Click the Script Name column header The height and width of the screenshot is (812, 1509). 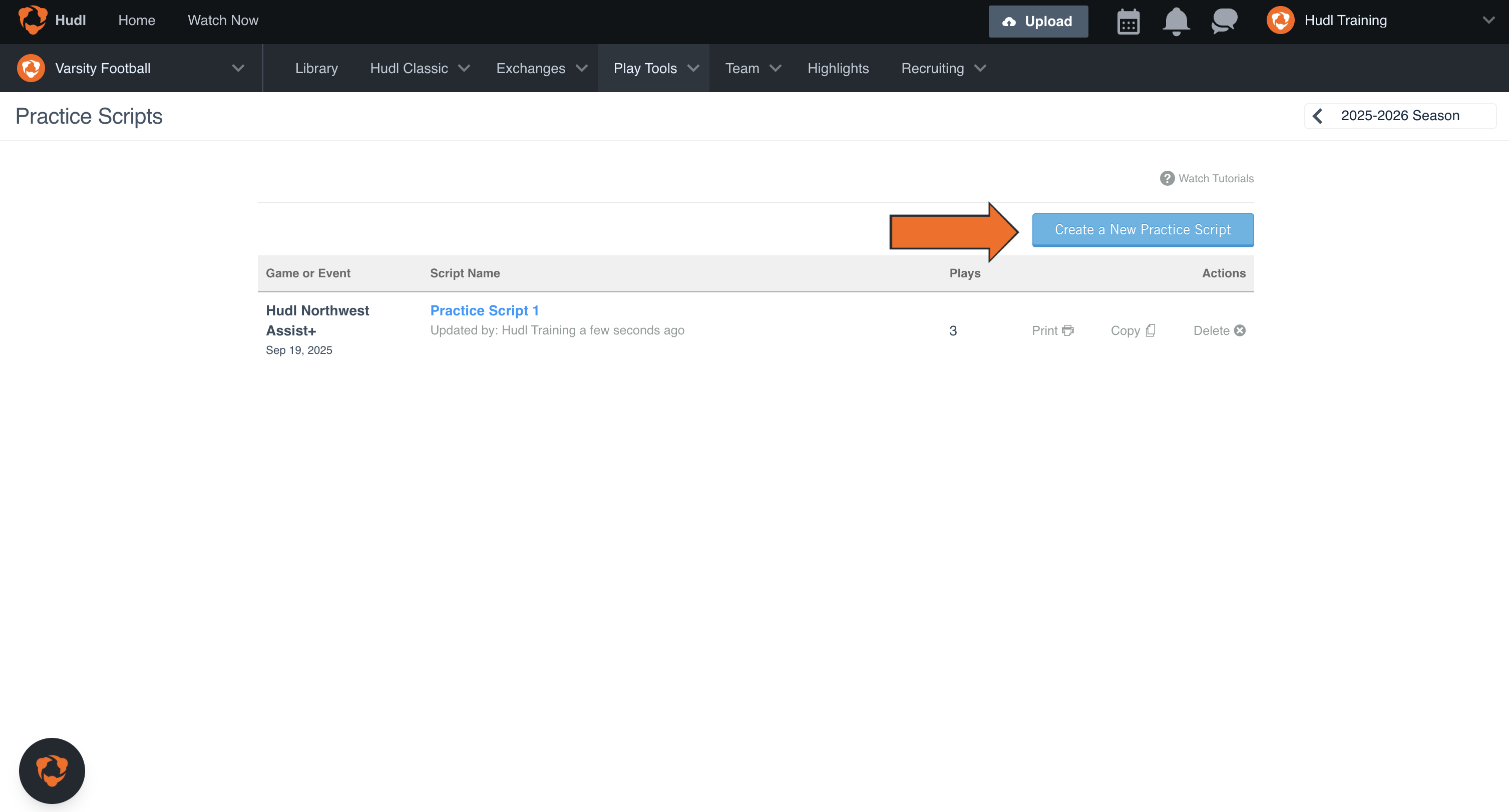(465, 273)
